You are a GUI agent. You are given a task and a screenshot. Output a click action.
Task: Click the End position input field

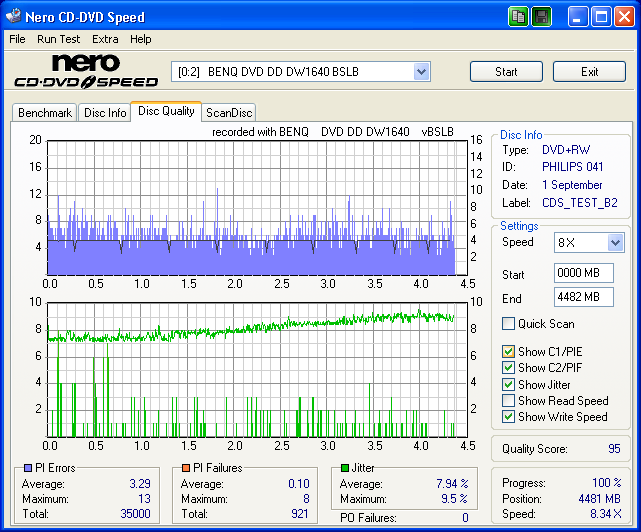coord(583,297)
